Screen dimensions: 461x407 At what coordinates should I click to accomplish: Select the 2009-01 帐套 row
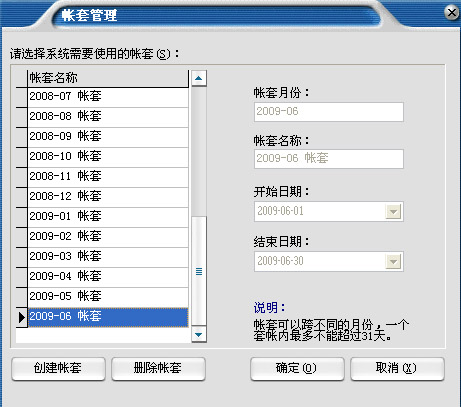(108, 217)
